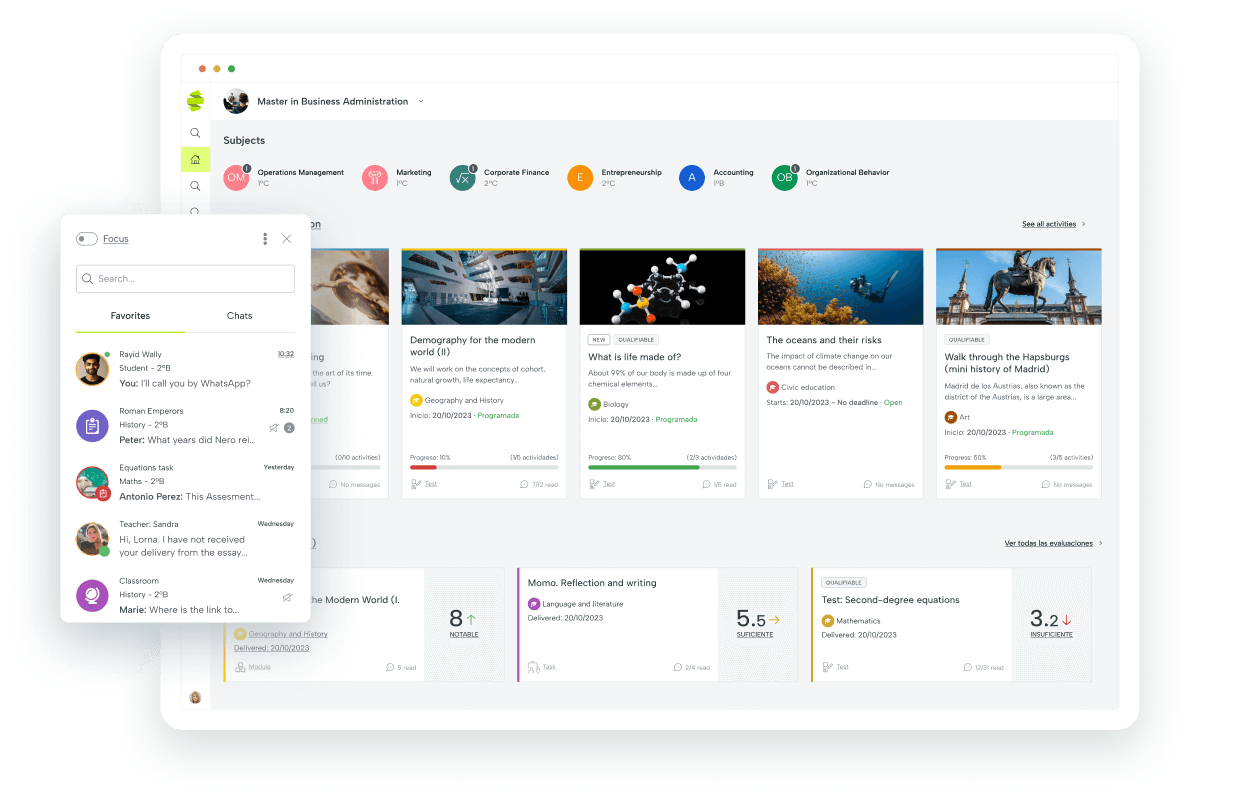Viewport: 1240px width, 796px height.
Task: Open the horse statue thumbnail
Action: pyautogui.click(x=1019, y=287)
